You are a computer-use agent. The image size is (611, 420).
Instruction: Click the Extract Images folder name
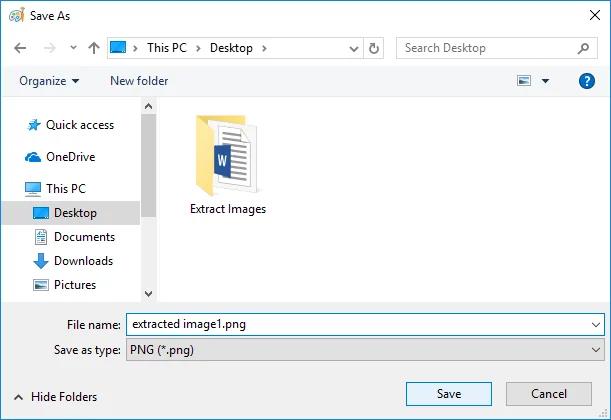(228, 209)
